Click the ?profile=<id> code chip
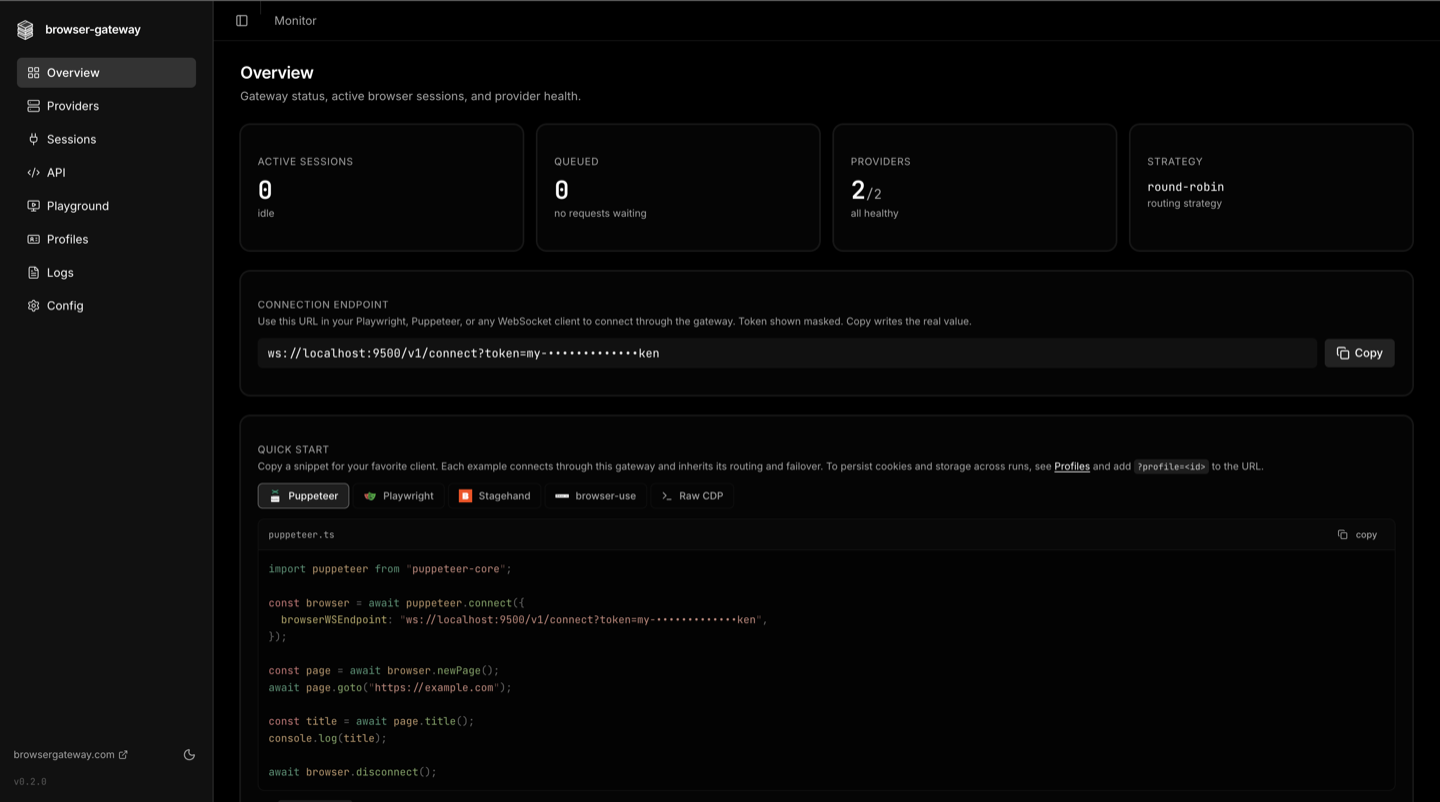This screenshot has width=1440, height=802. (1171, 466)
